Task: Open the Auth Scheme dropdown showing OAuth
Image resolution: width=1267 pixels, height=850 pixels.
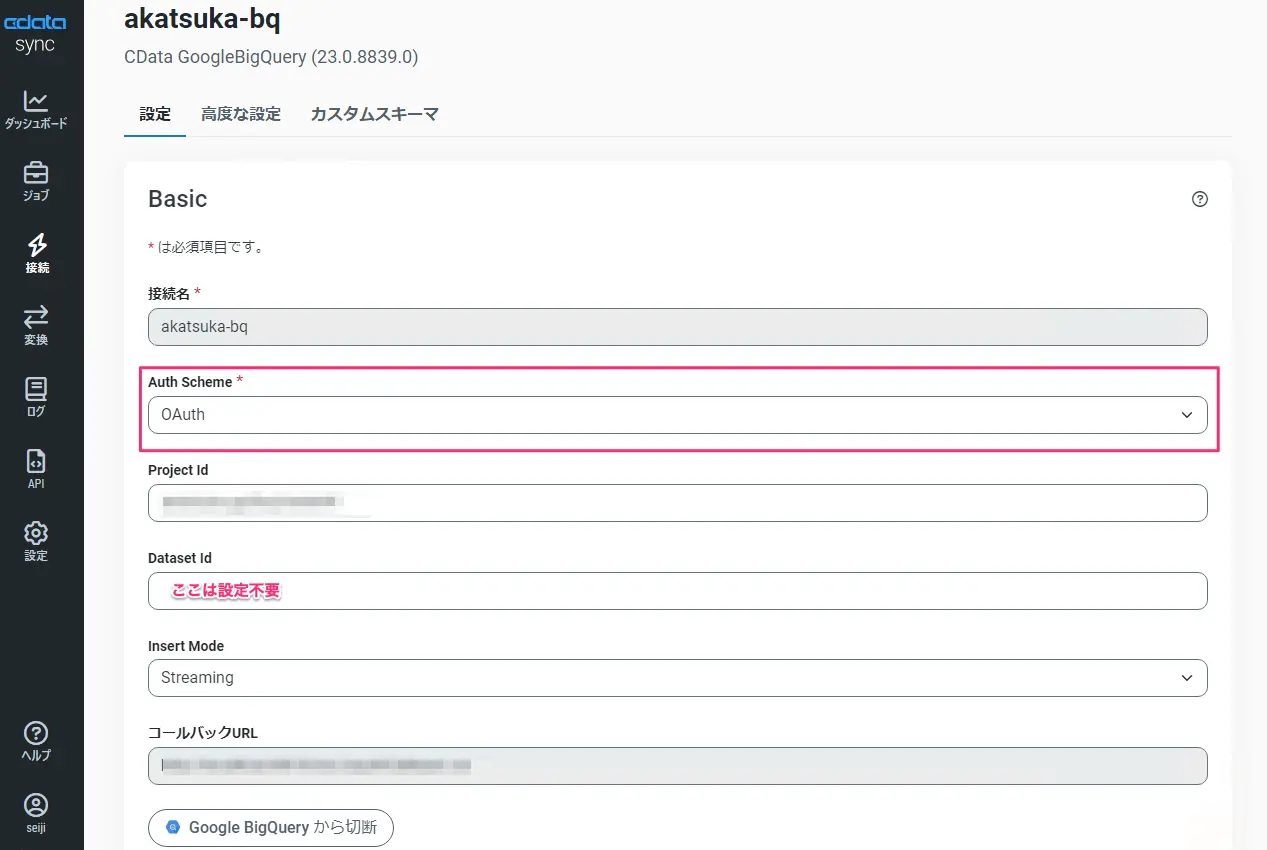Action: (x=677, y=415)
